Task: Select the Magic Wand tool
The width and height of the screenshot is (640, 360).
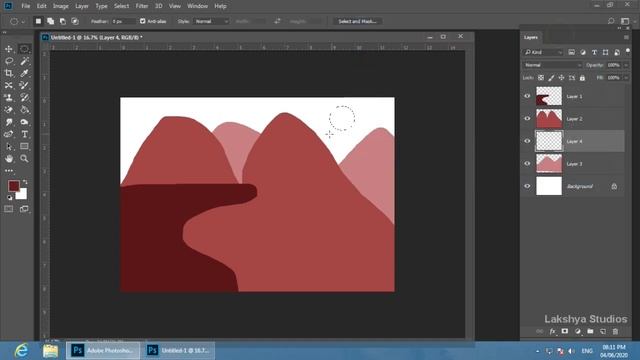Action: pyautogui.click(x=24, y=61)
